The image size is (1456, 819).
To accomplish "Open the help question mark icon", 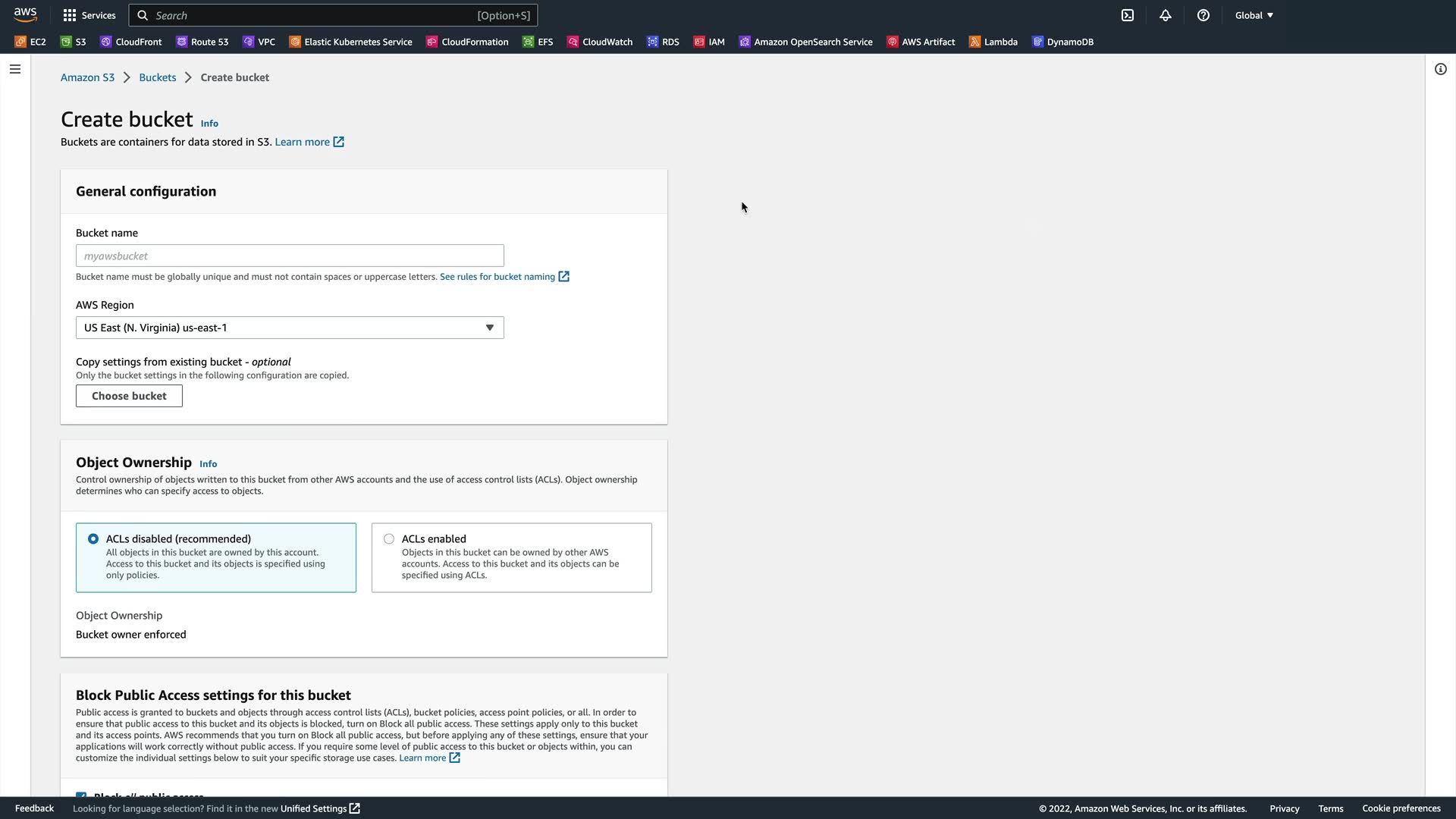I will (x=1203, y=15).
